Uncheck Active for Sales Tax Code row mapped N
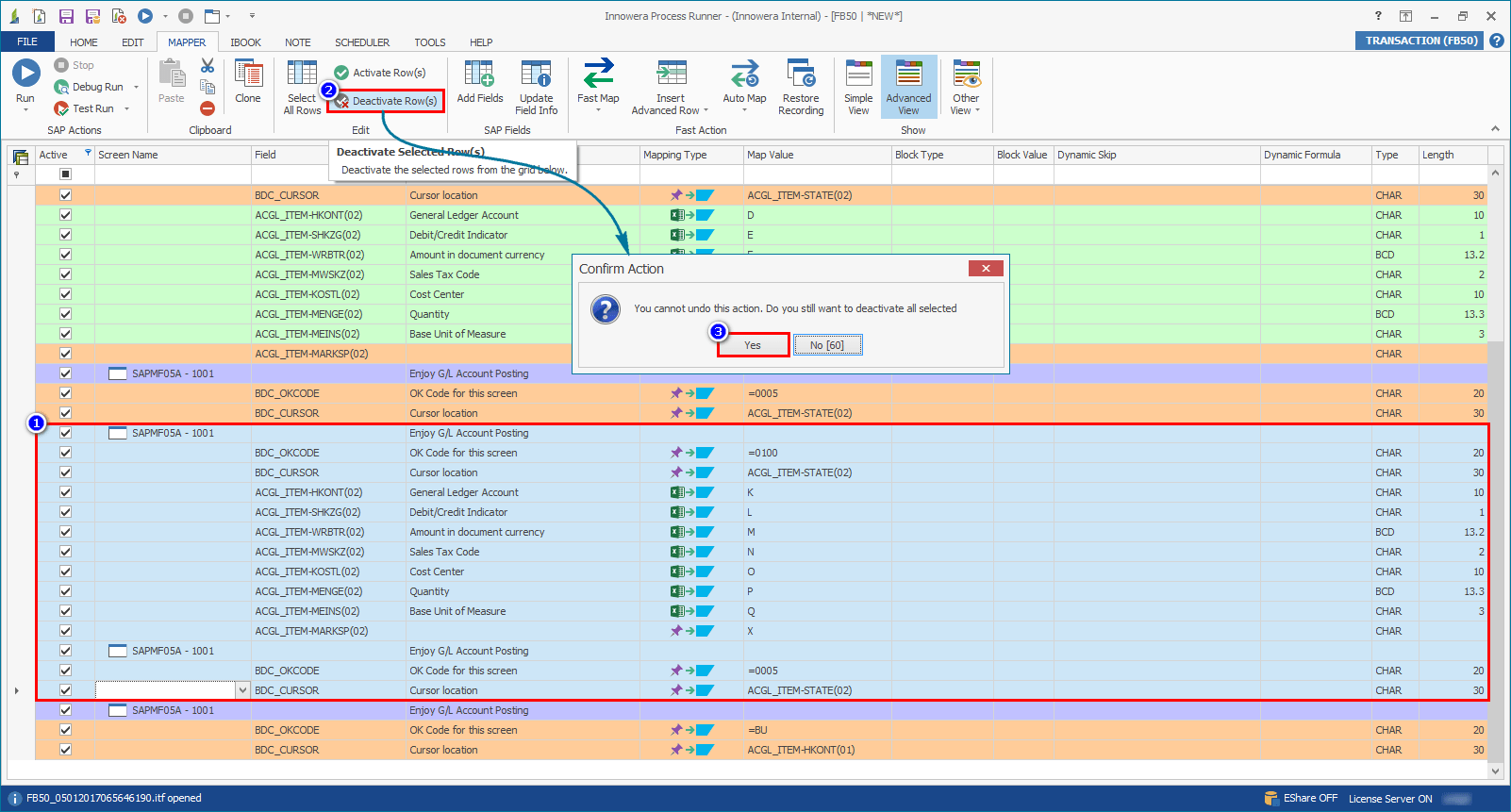This screenshot has height=812, width=1511. point(65,552)
